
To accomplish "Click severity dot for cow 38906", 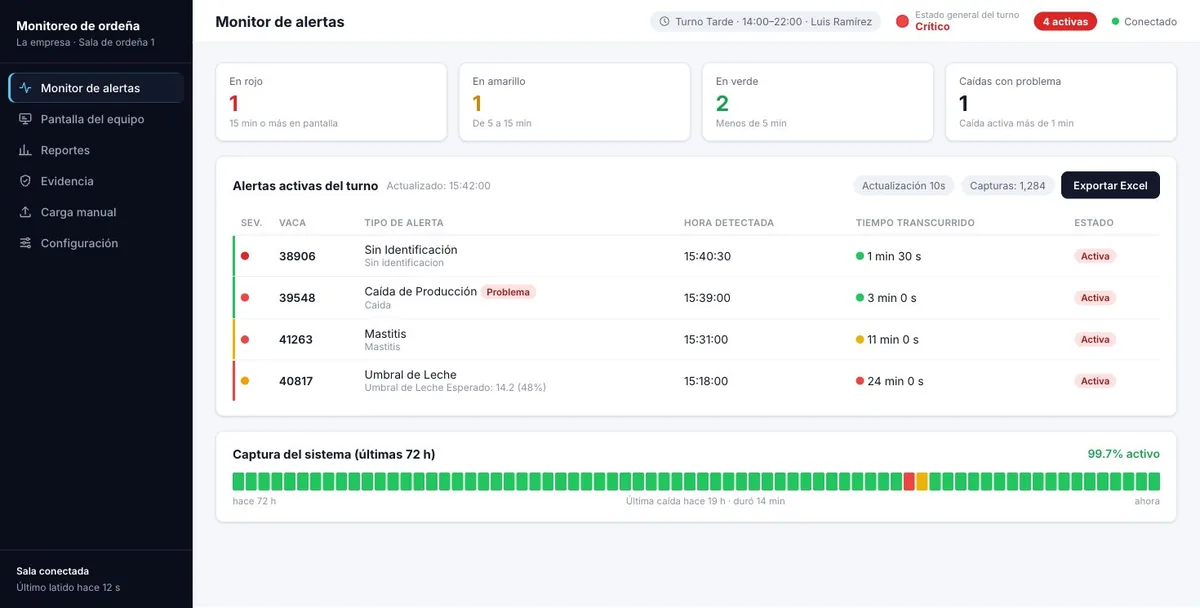I will (245, 256).
